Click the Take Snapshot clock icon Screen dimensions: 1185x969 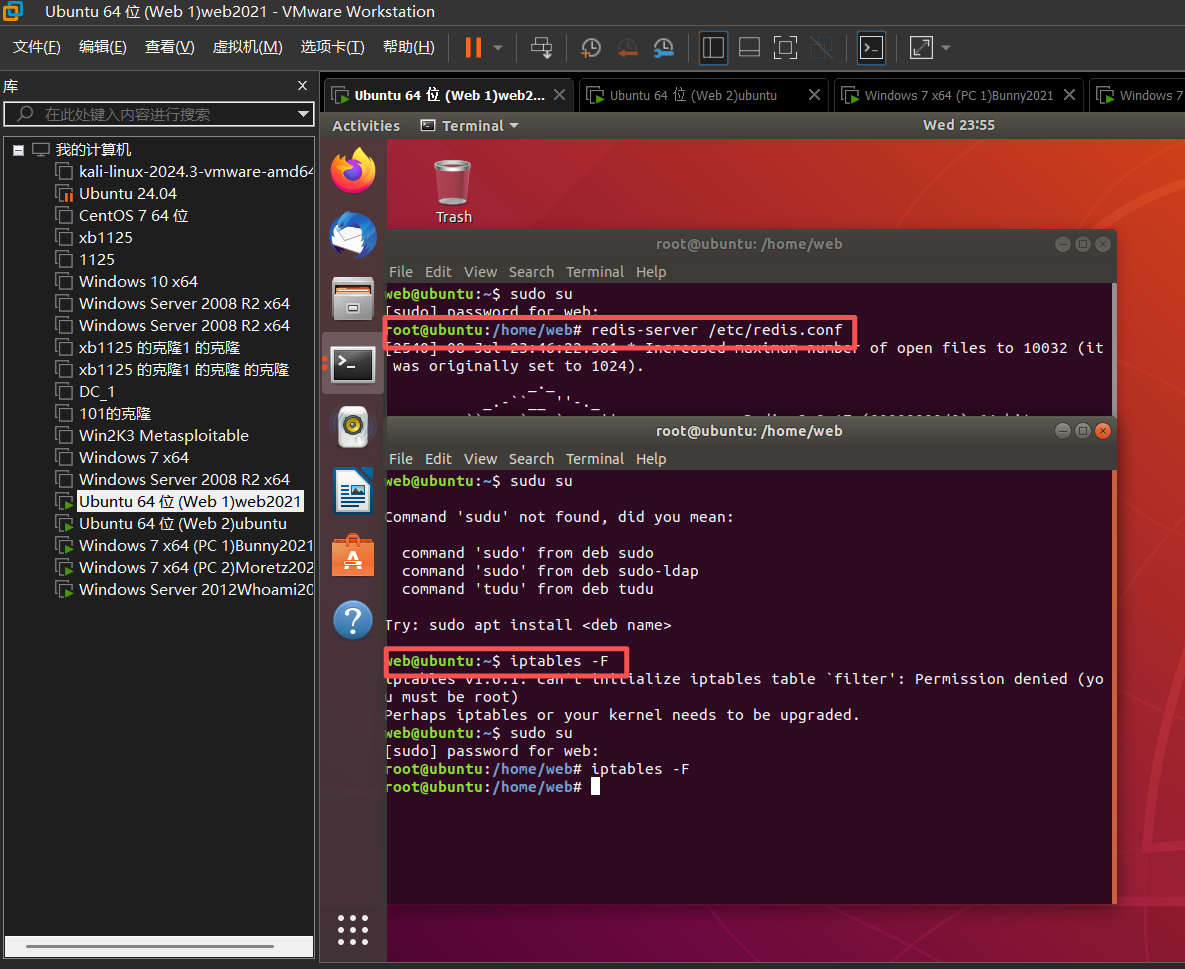pyautogui.click(x=590, y=48)
